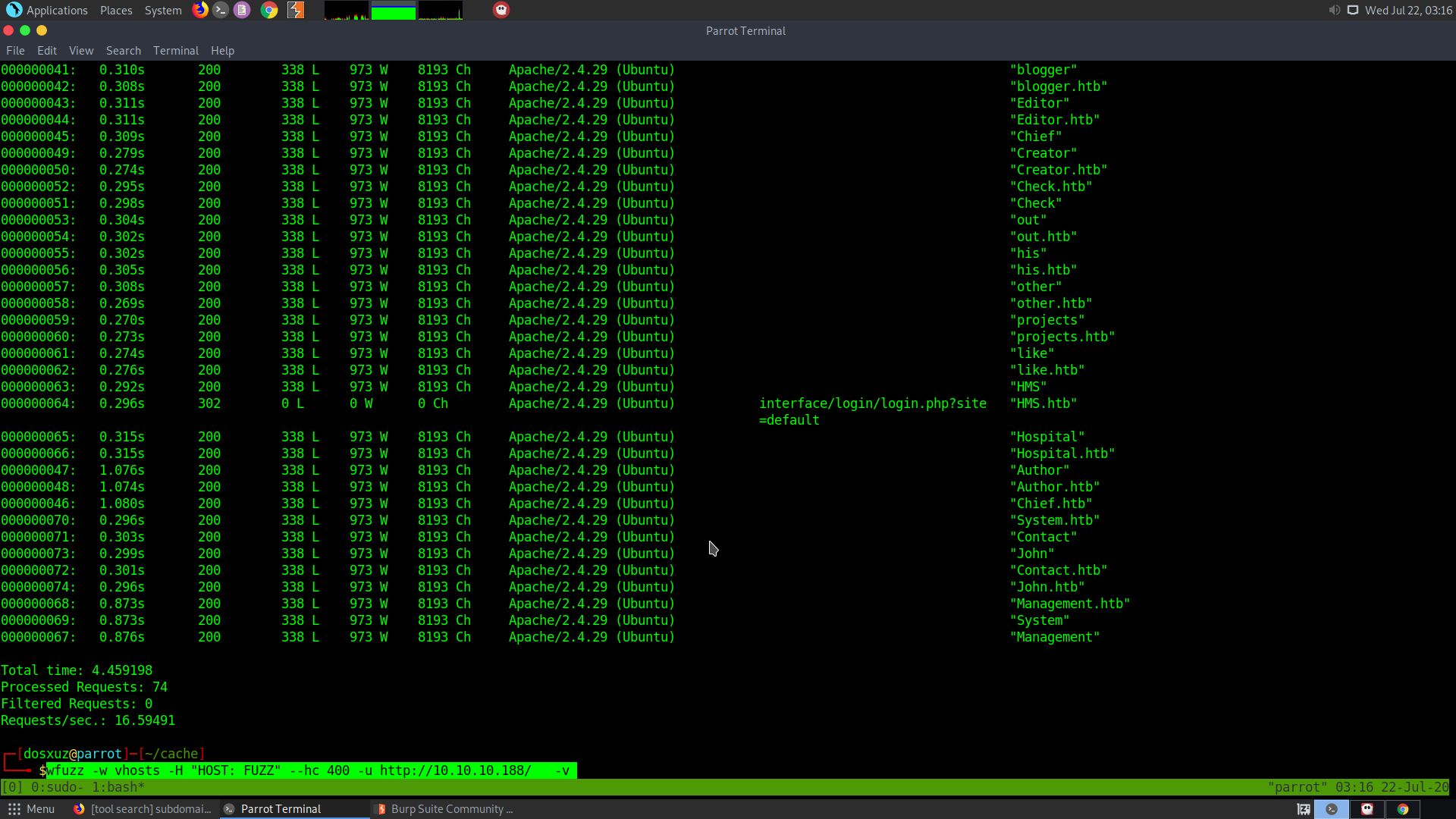This screenshot has width=1456, height=819.
Task: Open Burp Suite launcher icon
Action: [296, 10]
